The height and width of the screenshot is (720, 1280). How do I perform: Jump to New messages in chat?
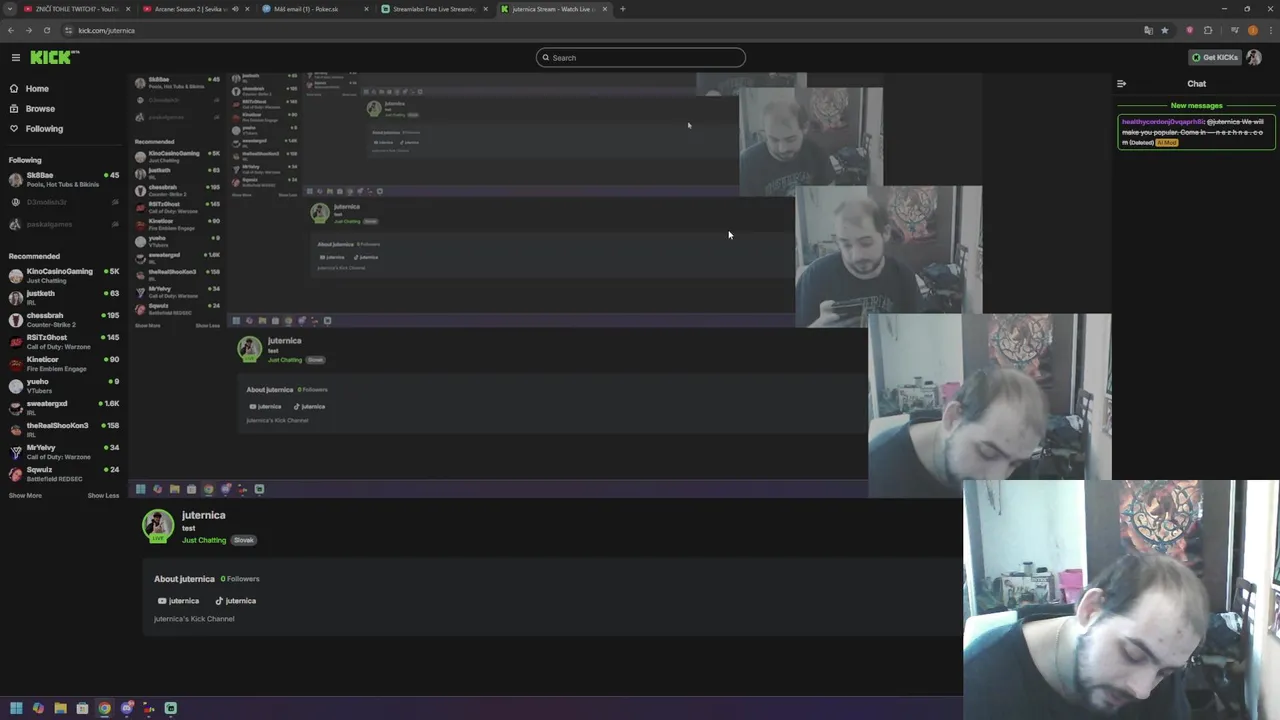pos(1196,106)
